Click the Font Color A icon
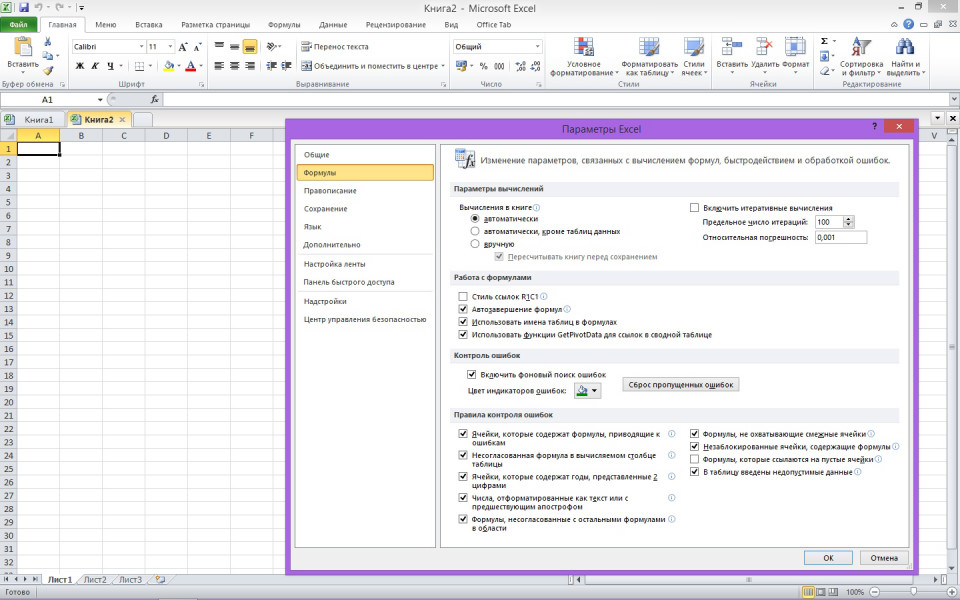960x600 pixels. tap(190, 66)
